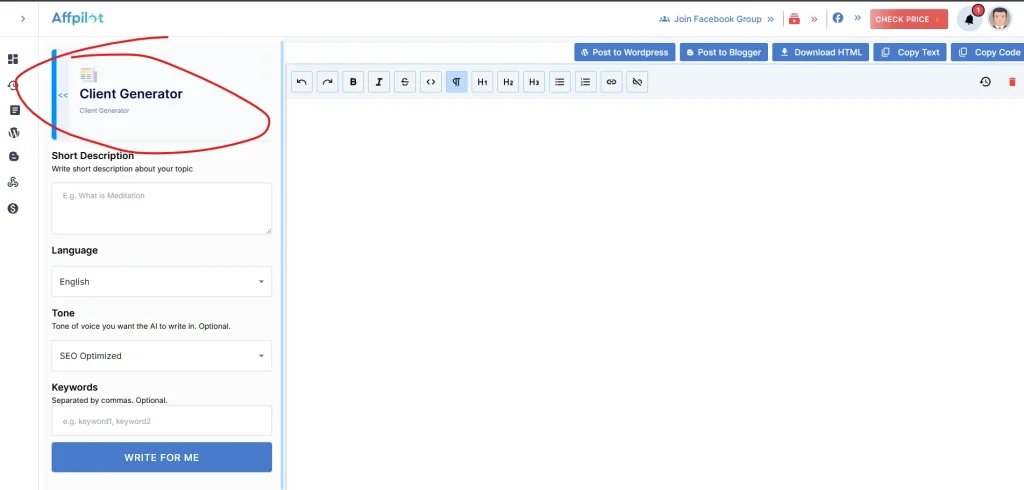The height and width of the screenshot is (490, 1024).
Task: Collapse the panel using the << arrow
Action: click(x=63, y=95)
